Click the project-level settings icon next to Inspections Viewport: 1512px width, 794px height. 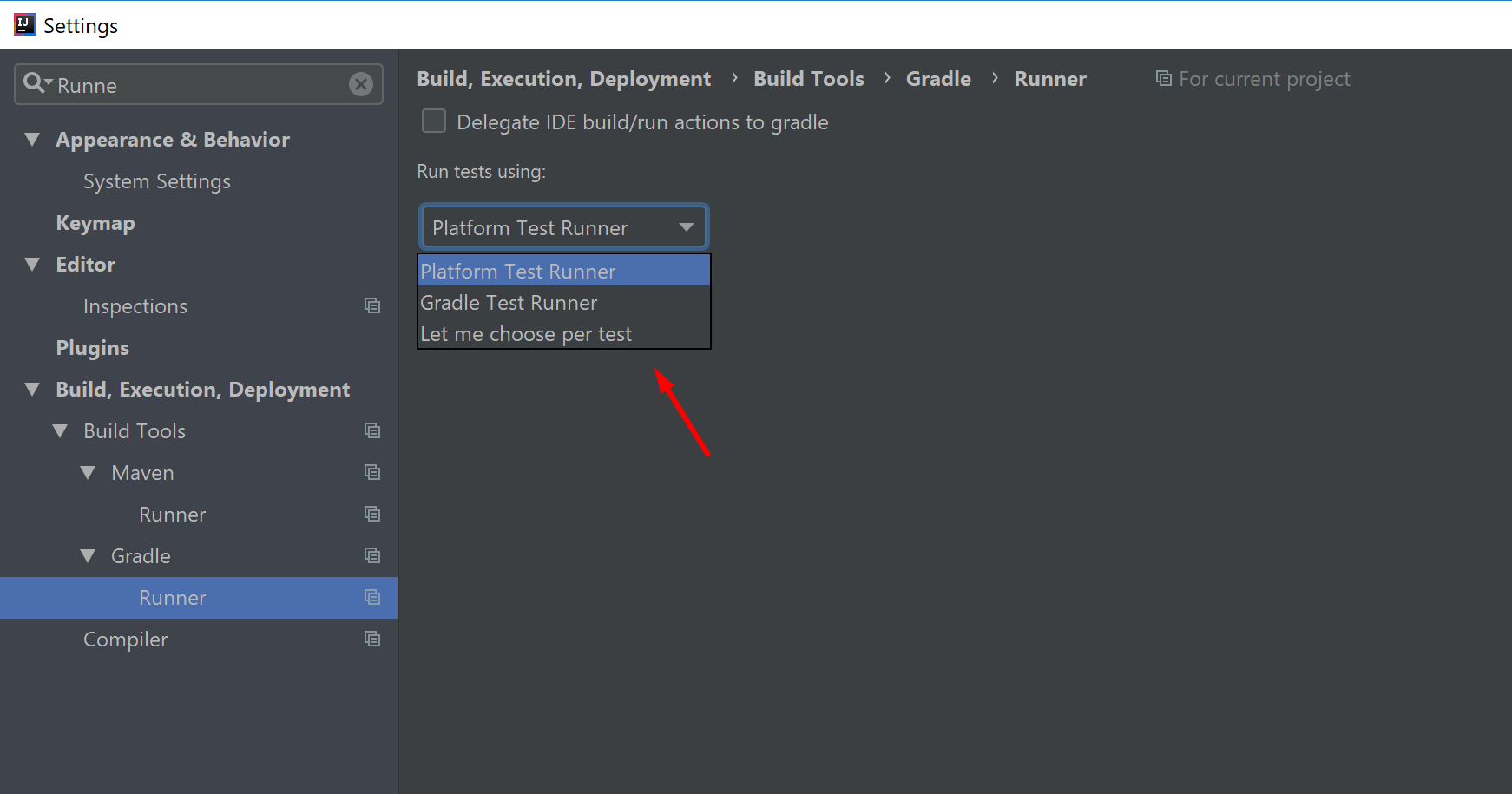372,305
